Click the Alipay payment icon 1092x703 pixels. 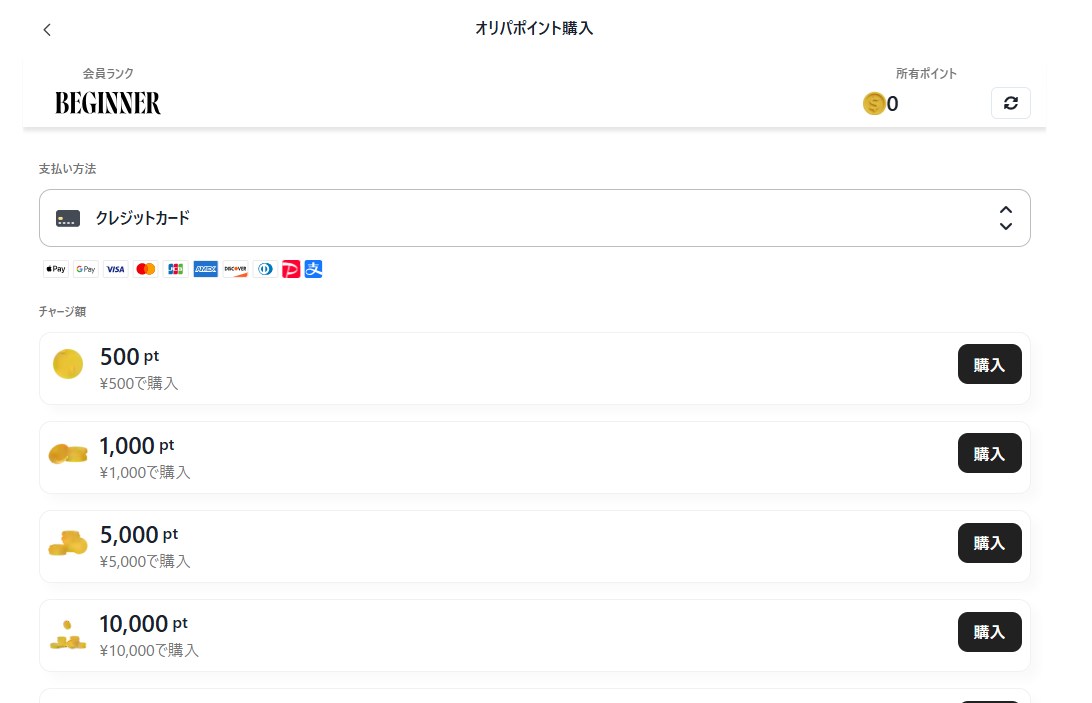tap(313, 269)
